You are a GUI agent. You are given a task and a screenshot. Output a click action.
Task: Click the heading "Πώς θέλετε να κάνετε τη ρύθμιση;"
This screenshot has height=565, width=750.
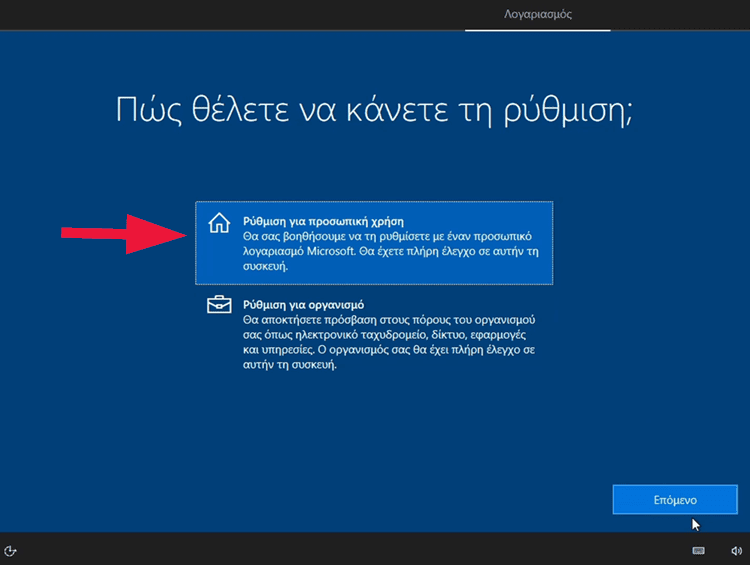pos(375,110)
